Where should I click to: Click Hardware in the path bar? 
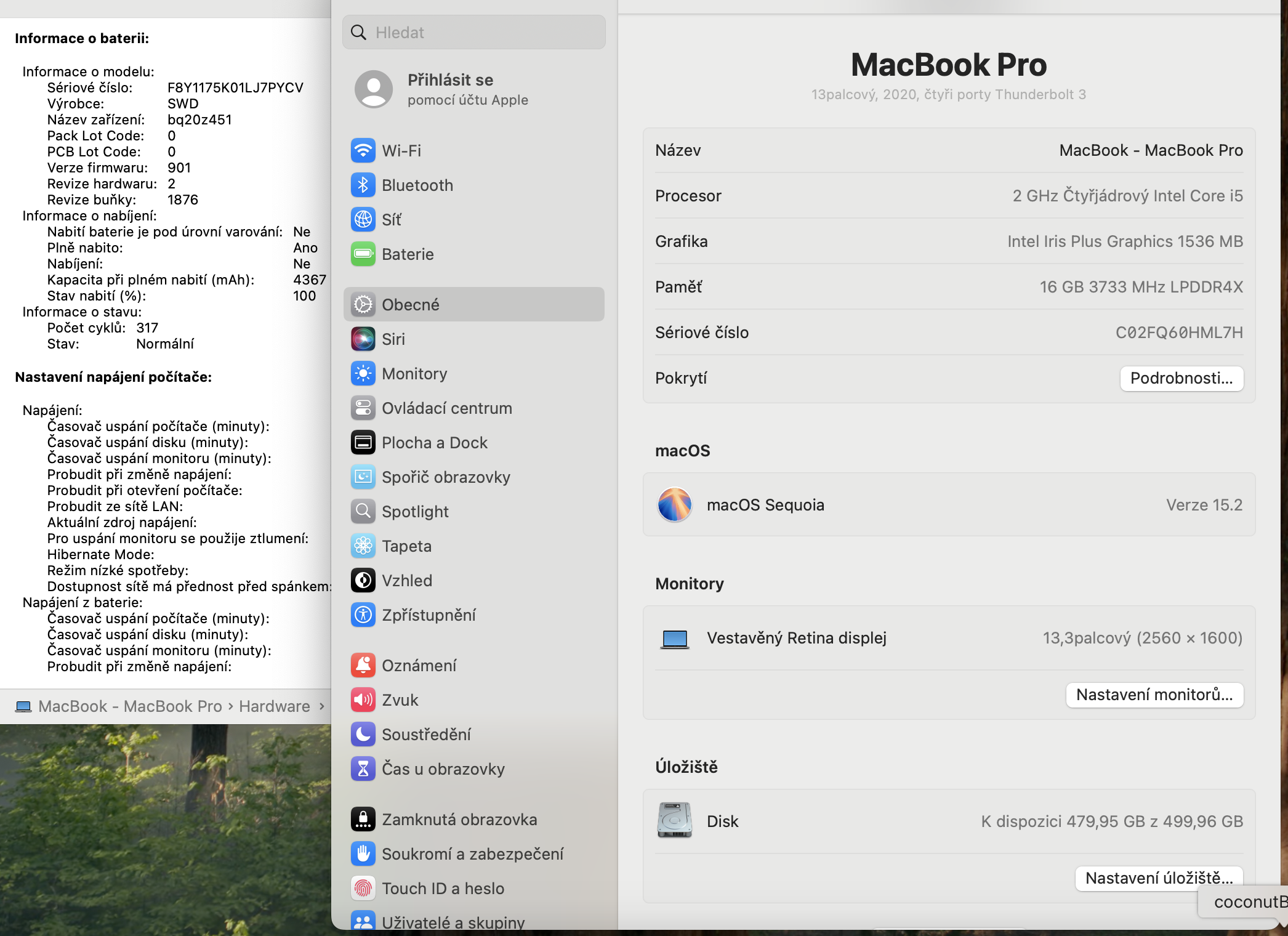274,706
